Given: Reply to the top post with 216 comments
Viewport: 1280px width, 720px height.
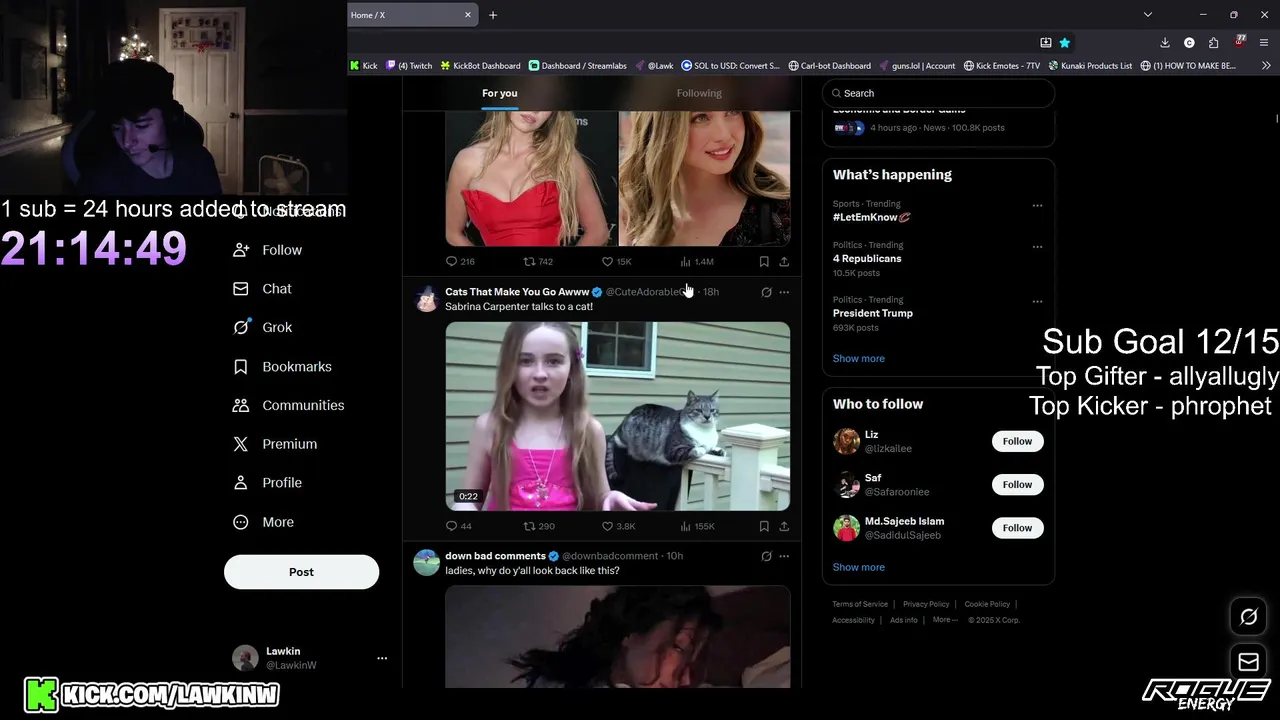Looking at the screenshot, I should point(460,262).
